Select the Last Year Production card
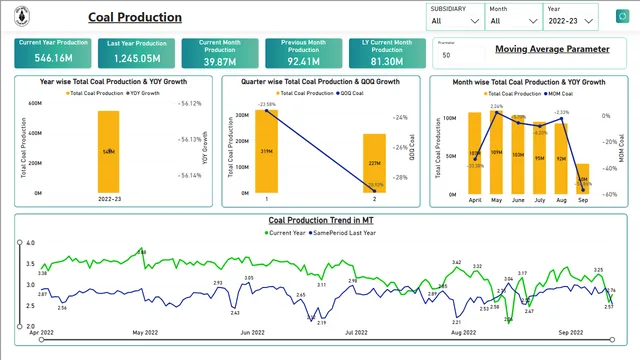Screen dimensions: 640x360 pyautogui.click(x=136, y=53)
